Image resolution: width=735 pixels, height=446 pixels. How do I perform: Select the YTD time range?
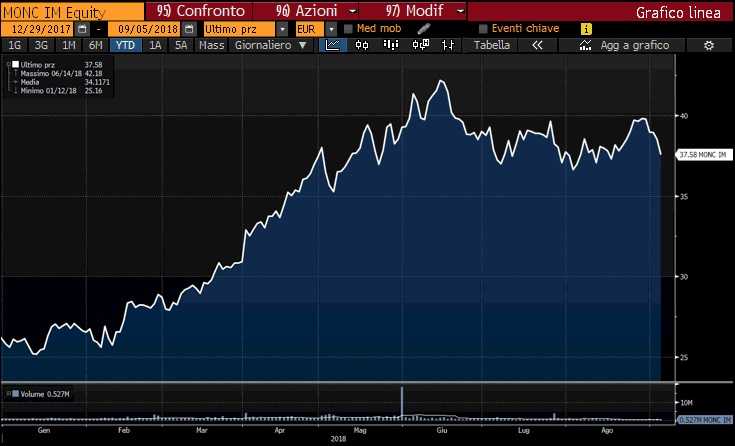pyautogui.click(x=125, y=45)
